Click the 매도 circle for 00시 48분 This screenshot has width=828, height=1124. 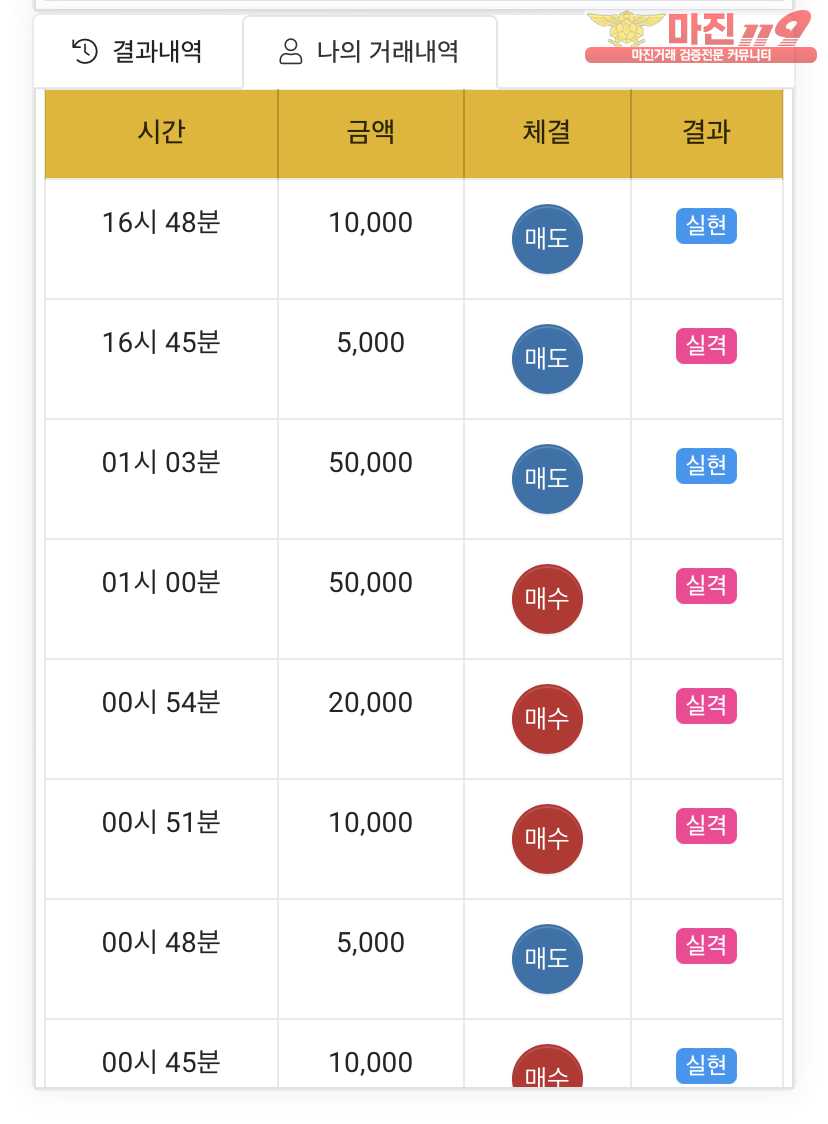click(x=547, y=959)
